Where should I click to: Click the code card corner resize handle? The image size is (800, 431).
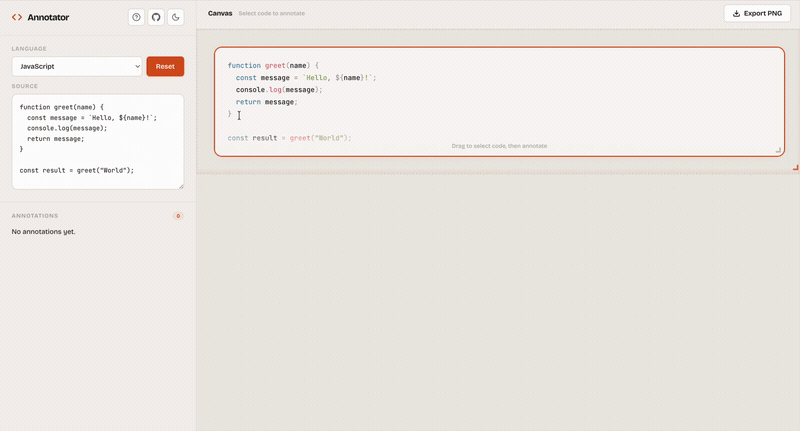coord(778,150)
